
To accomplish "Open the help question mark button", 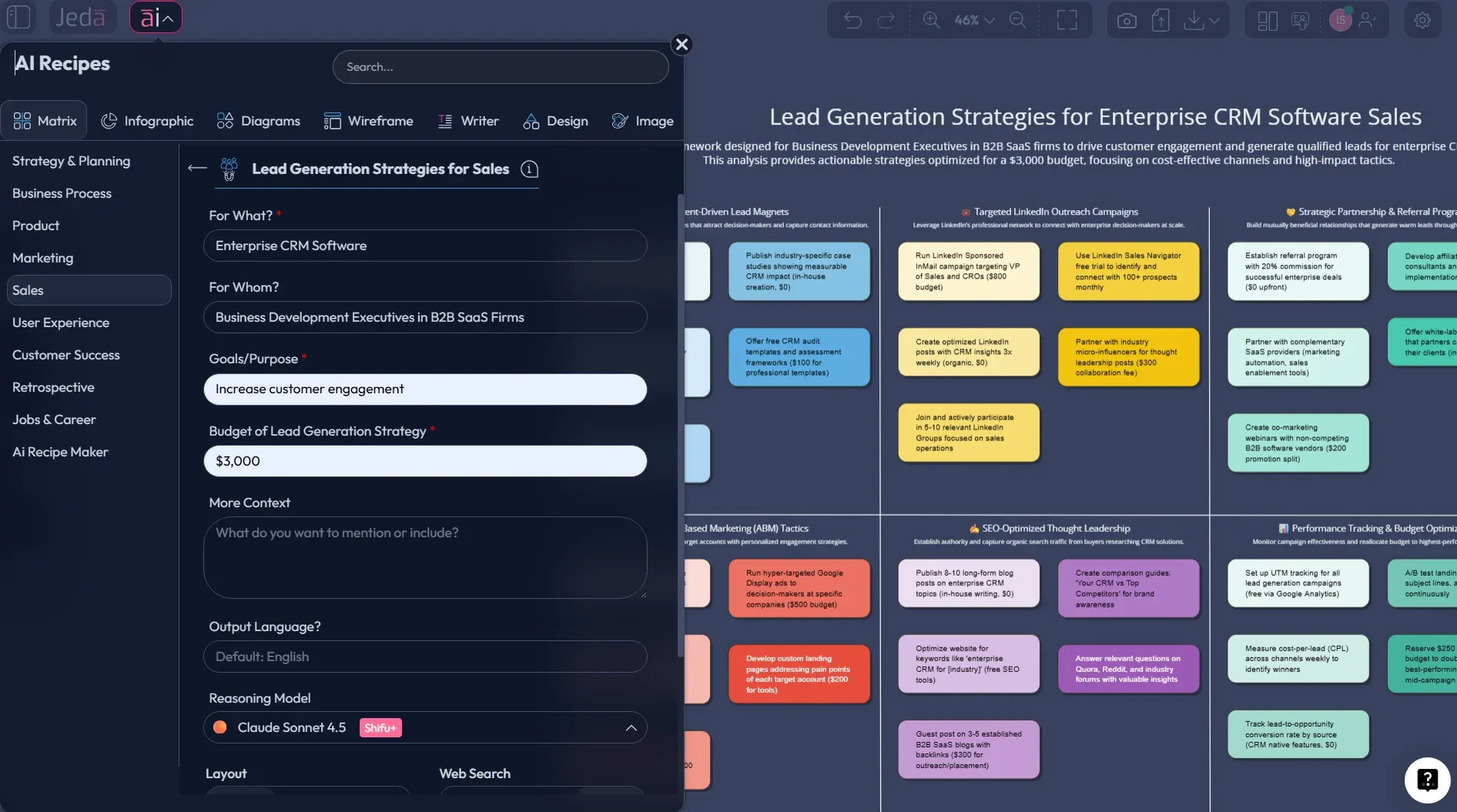I will coord(1428,780).
